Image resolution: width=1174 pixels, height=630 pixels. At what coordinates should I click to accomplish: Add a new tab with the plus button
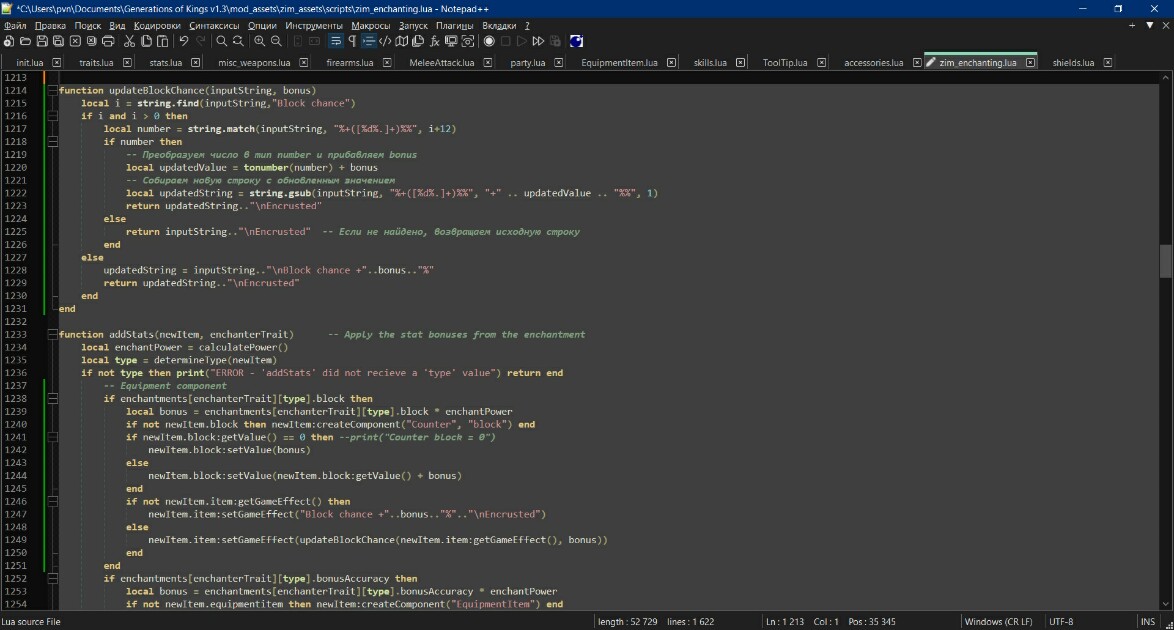click(x=1131, y=25)
